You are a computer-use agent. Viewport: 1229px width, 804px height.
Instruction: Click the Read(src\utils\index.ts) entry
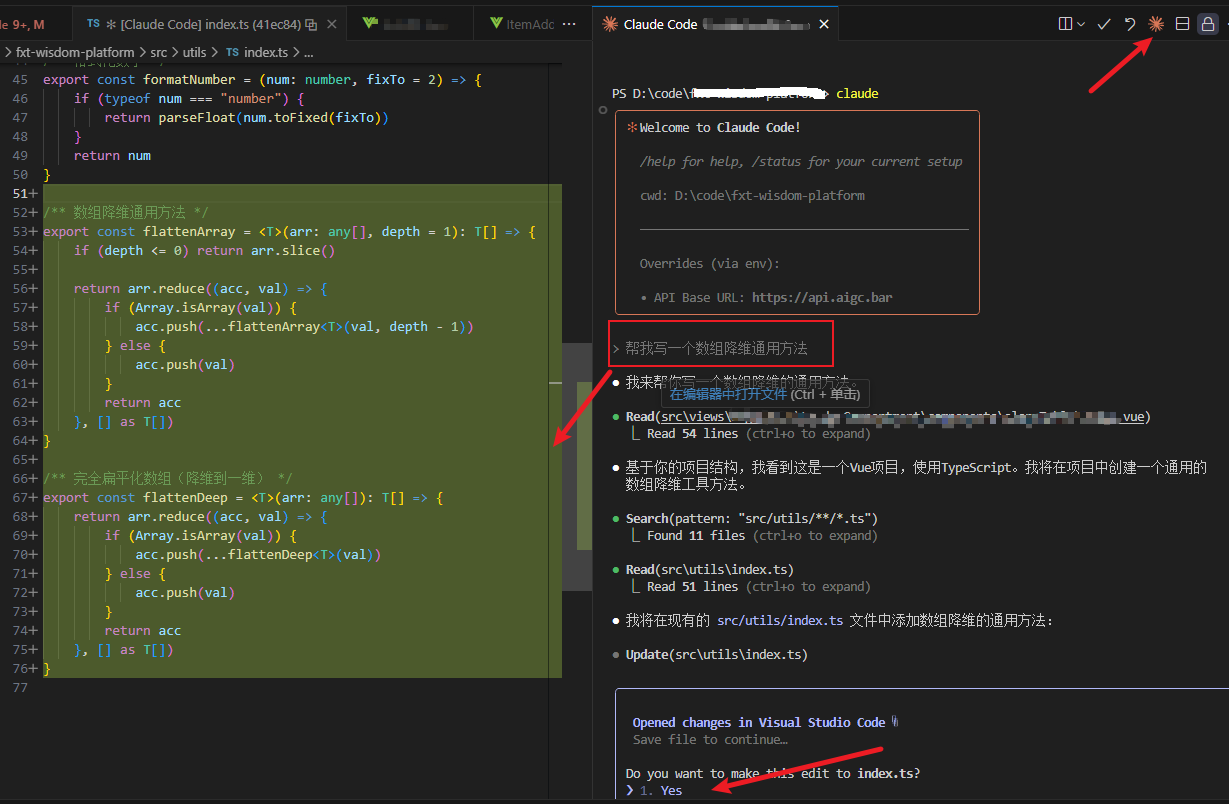710,570
